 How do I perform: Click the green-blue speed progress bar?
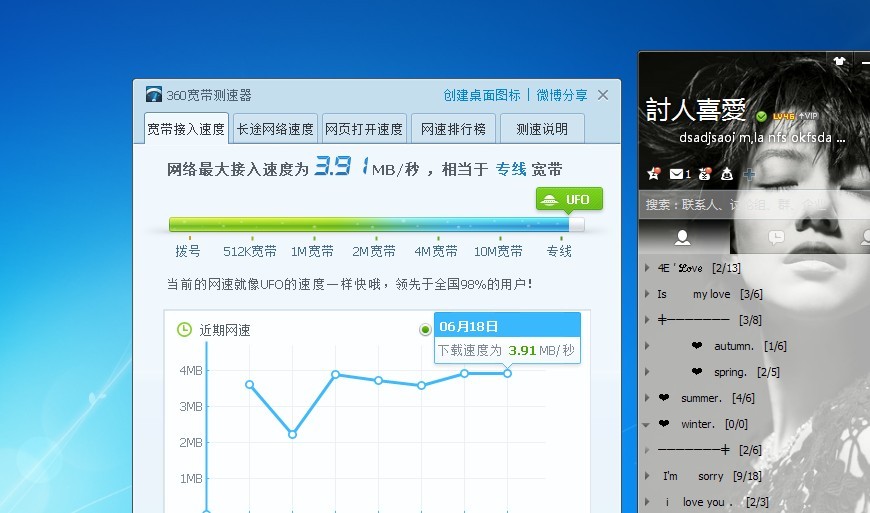[x=369, y=224]
